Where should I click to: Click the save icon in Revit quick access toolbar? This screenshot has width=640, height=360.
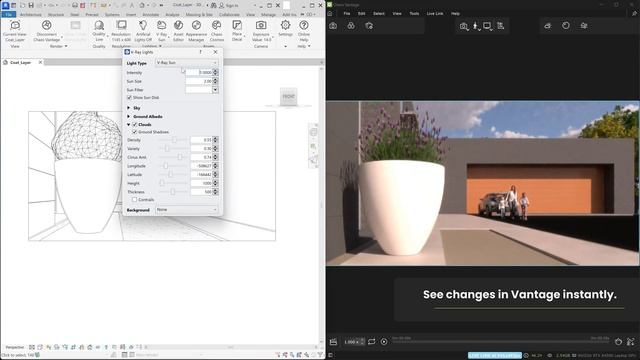(x=31, y=5)
